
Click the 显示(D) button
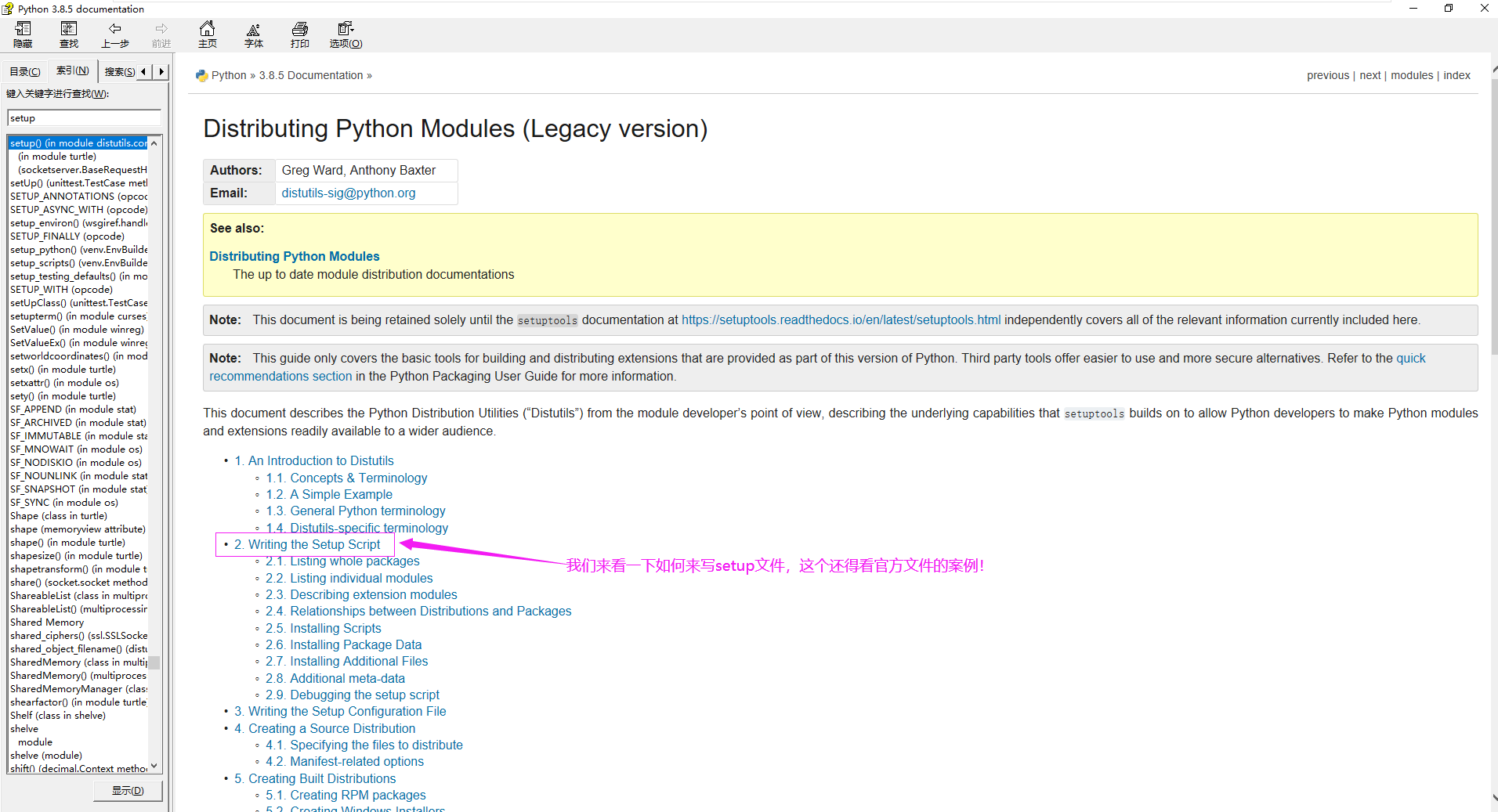(x=128, y=790)
